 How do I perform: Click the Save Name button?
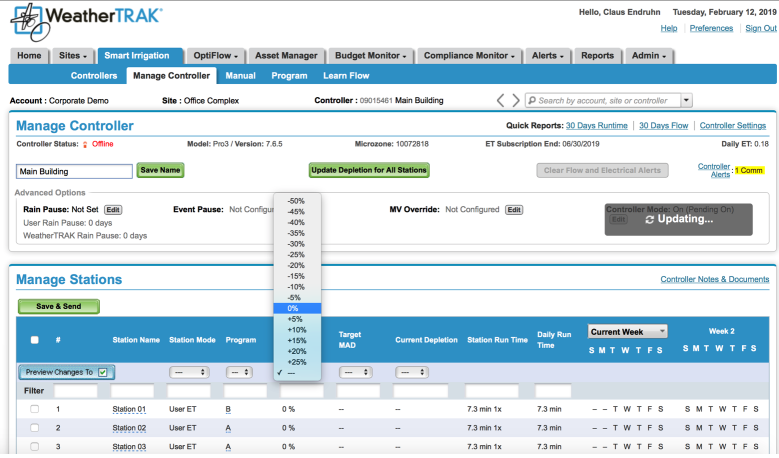[x=160, y=170]
